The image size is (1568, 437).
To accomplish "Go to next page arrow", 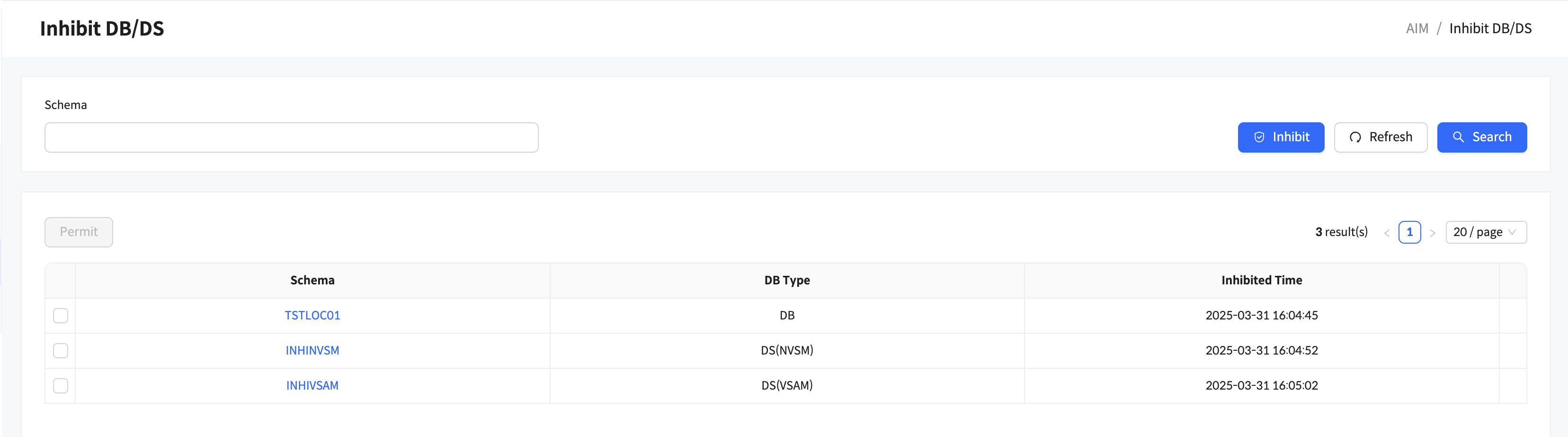I will point(1432,233).
